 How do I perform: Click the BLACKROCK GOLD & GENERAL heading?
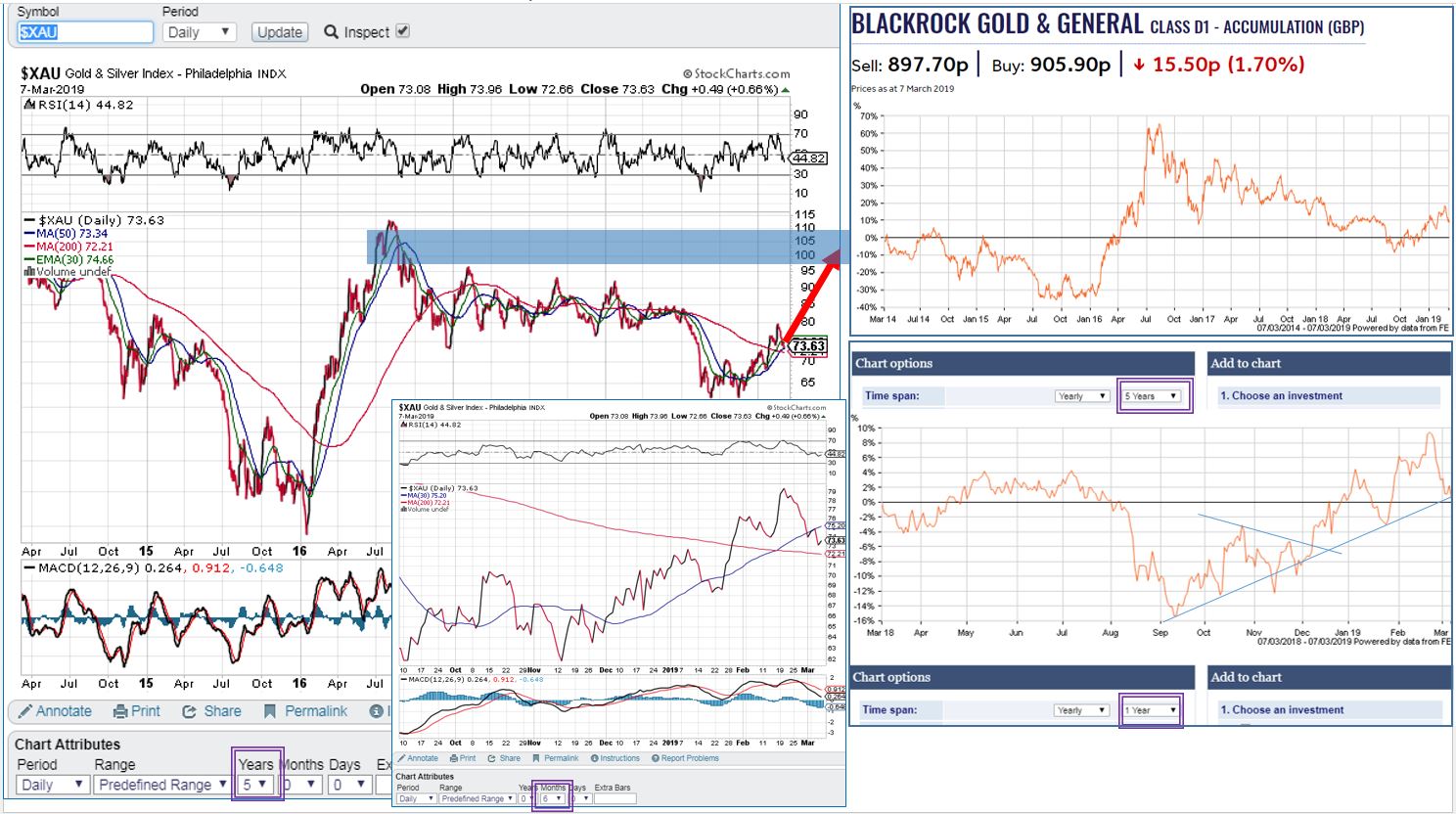click(997, 24)
